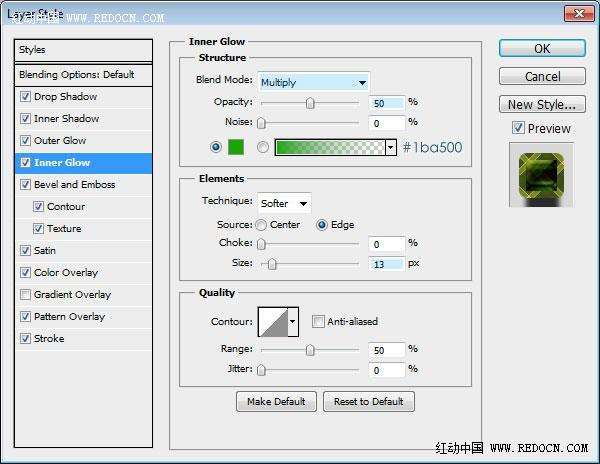Select the Center source radio button
Screen dimensions: 600x464
261,225
